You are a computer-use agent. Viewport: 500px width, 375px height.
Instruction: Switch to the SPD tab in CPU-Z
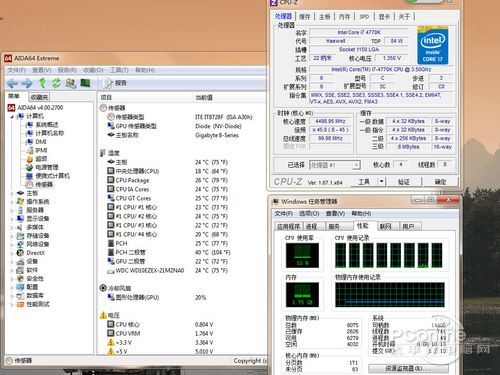point(364,16)
